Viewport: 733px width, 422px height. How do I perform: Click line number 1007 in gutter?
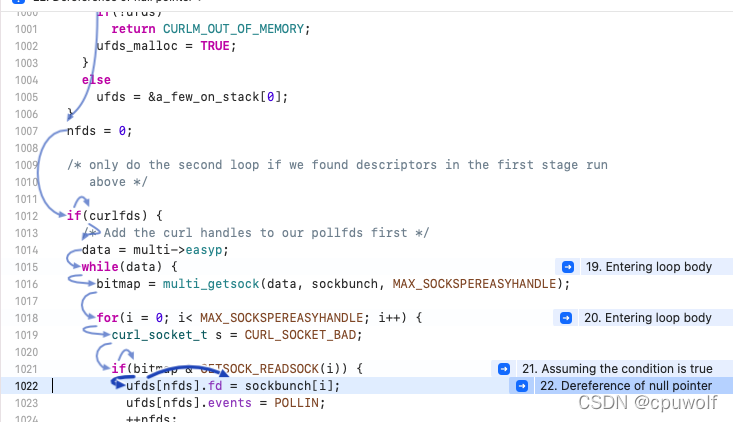[x=26, y=131]
